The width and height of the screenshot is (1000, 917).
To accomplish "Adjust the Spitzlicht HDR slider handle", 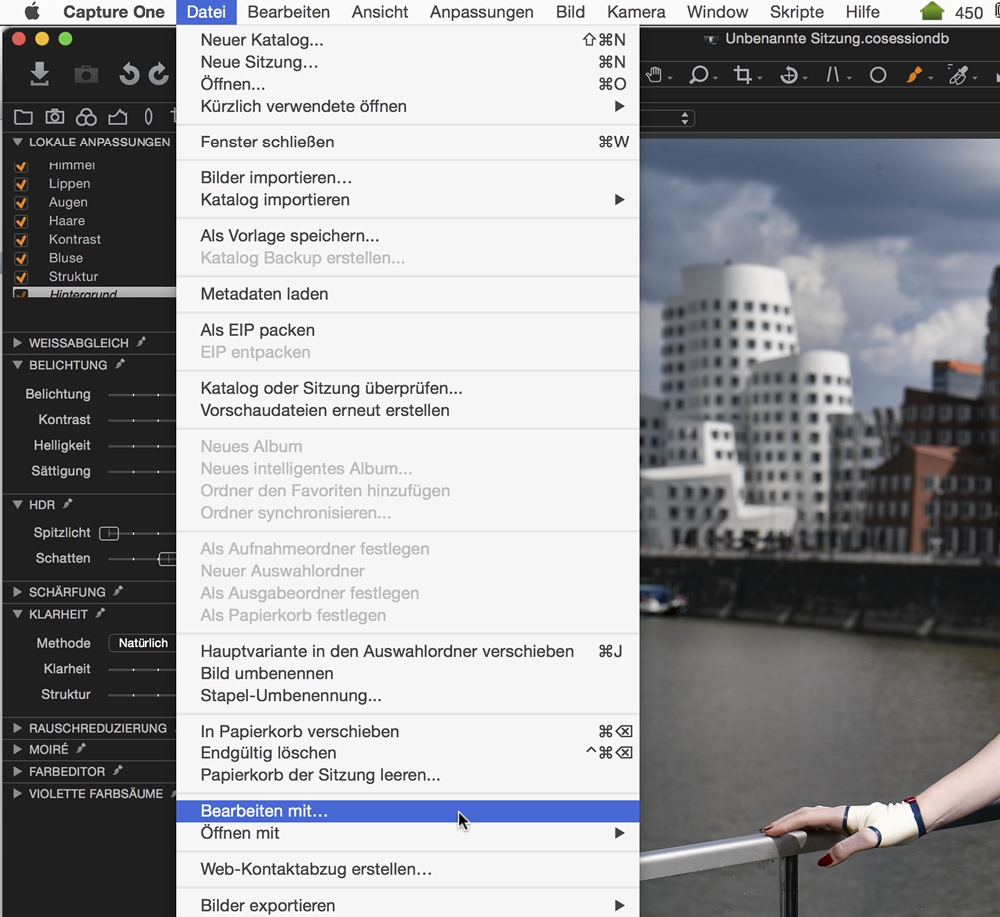I will pos(109,533).
